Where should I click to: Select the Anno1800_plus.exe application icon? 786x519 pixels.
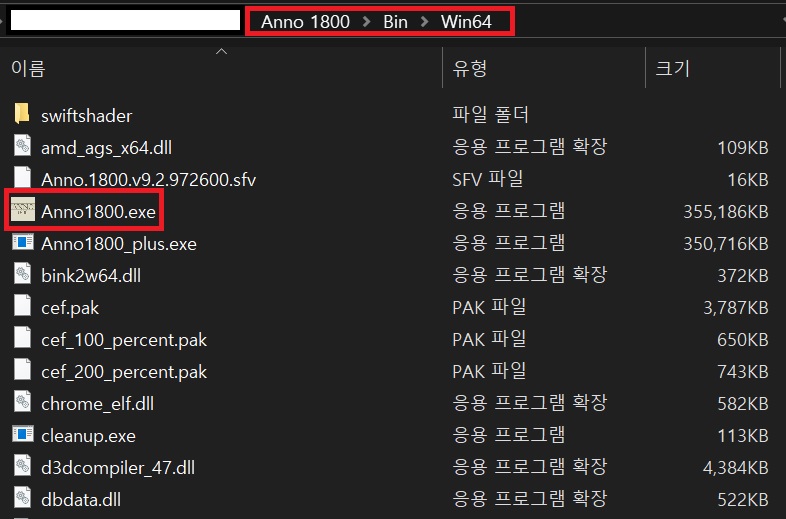(23, 242)
